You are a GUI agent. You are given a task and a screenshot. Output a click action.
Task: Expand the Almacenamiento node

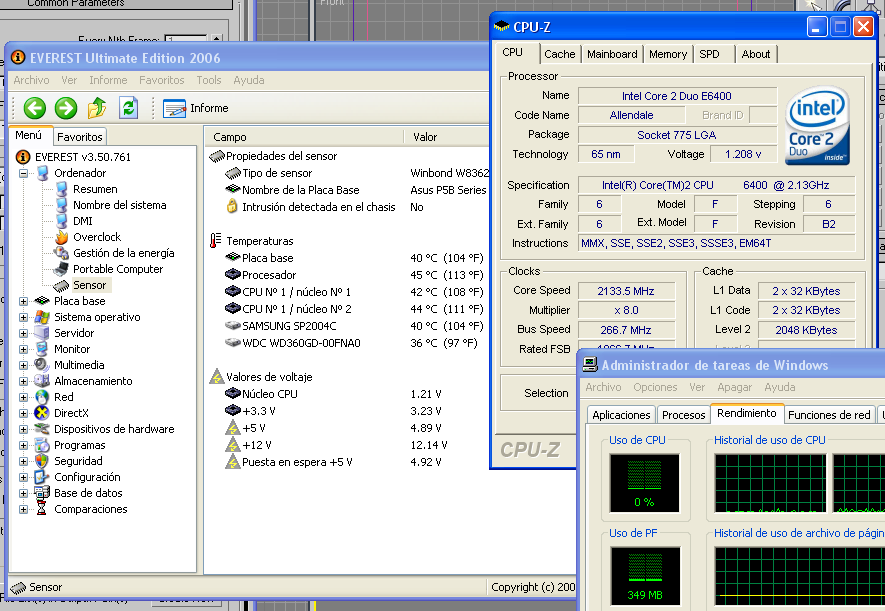(x=23, y=381)
